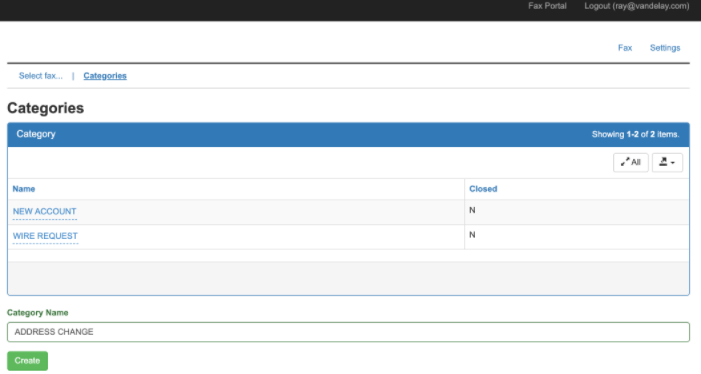701x374 pixels.
Task: Click the 'Showing 1-2 of 2 items' summary
Action: point(635,134)
